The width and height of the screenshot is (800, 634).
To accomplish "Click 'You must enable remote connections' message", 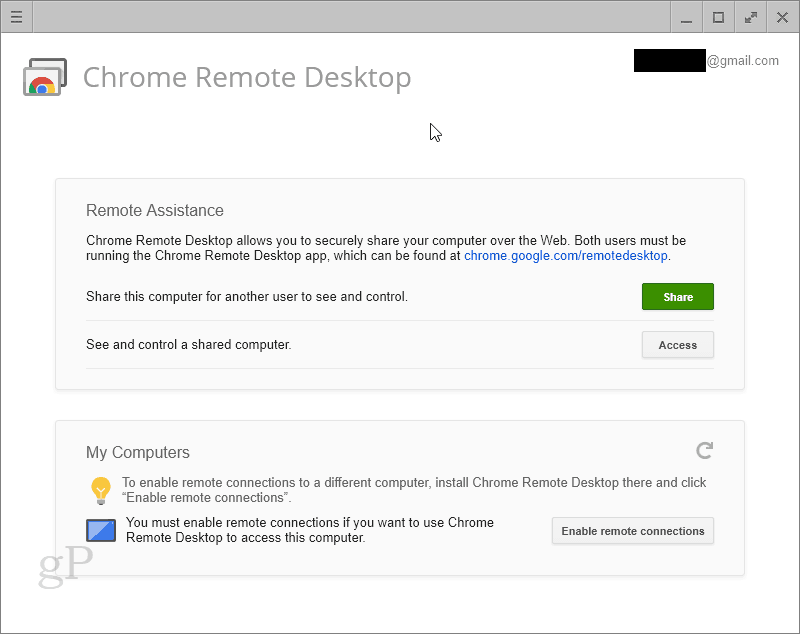I will (310, 530).
